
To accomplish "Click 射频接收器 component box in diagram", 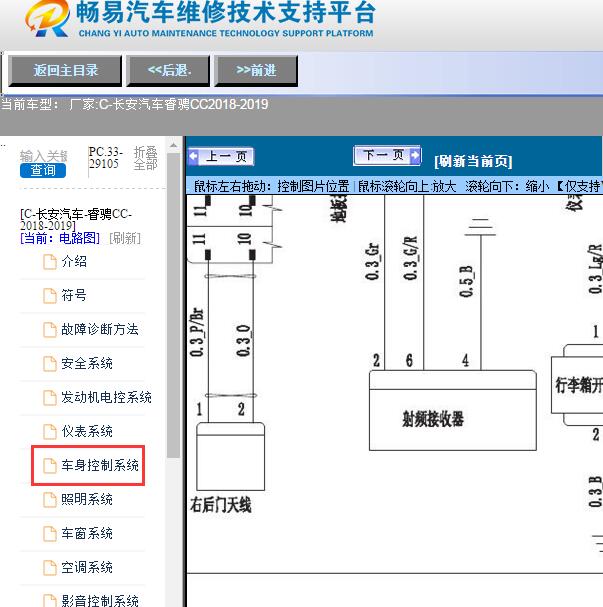I will 452,410.
